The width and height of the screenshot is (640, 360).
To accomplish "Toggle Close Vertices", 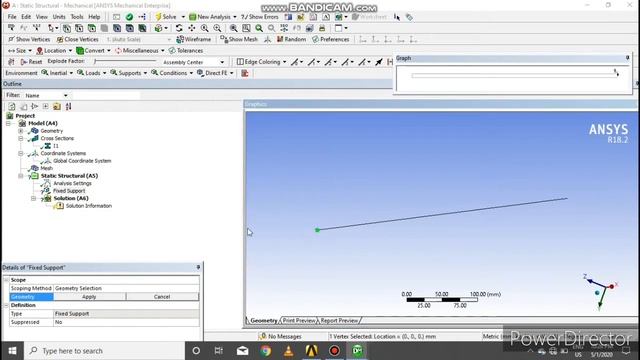I will coord(78,40).
